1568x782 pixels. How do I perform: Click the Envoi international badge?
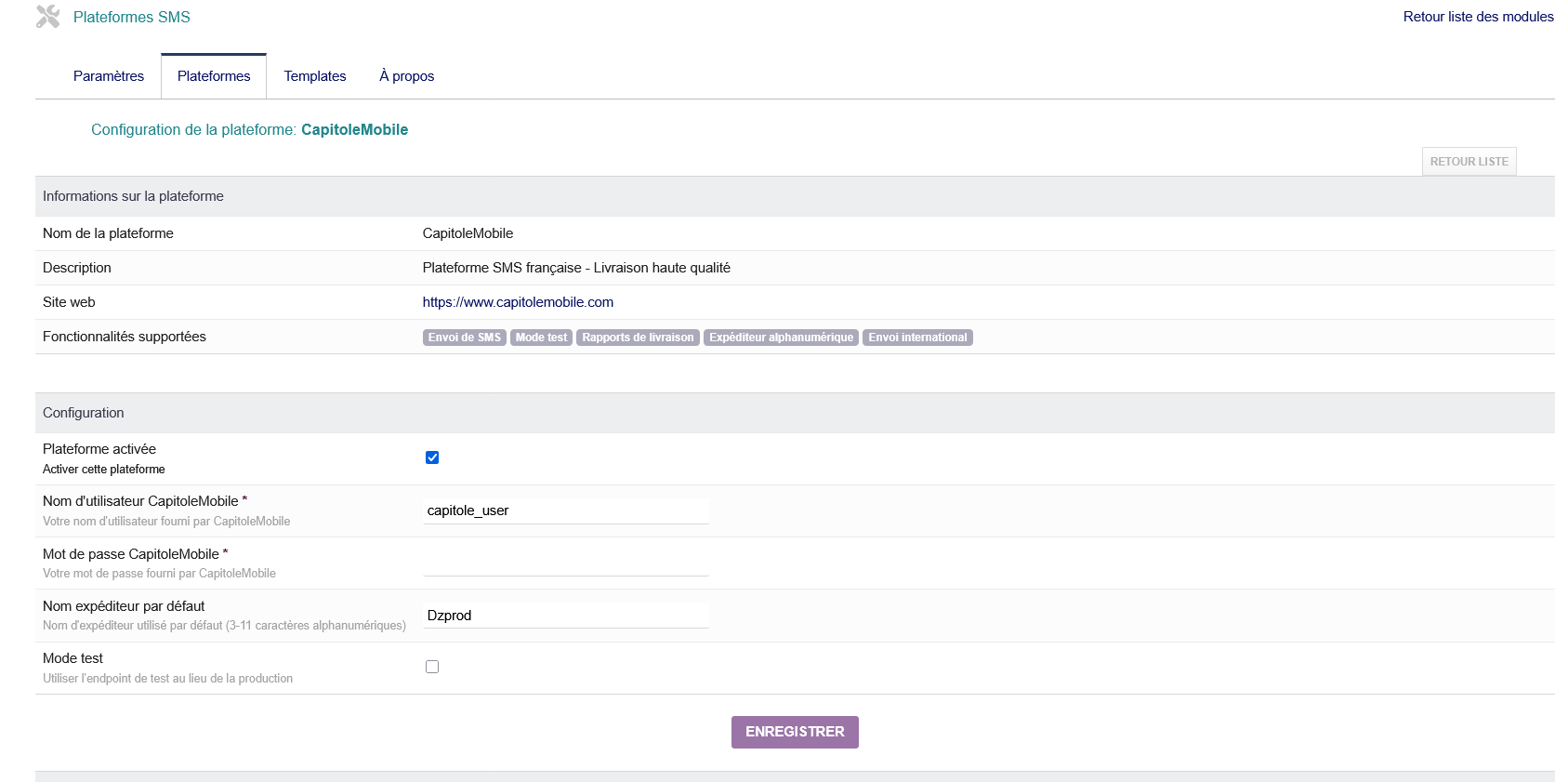click(x=917, y=338)
